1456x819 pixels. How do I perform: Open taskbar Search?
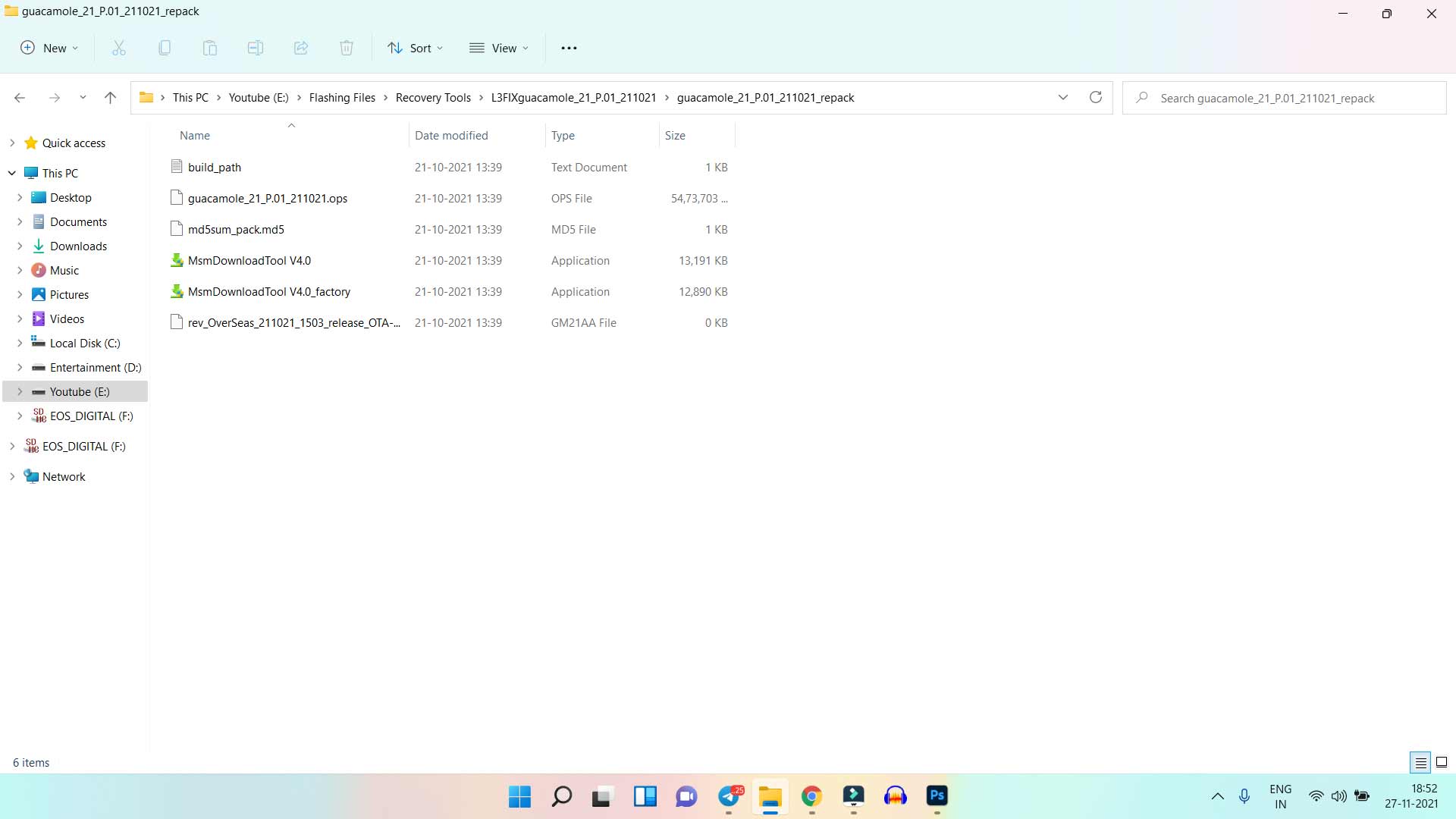click(x=561, y=796)
